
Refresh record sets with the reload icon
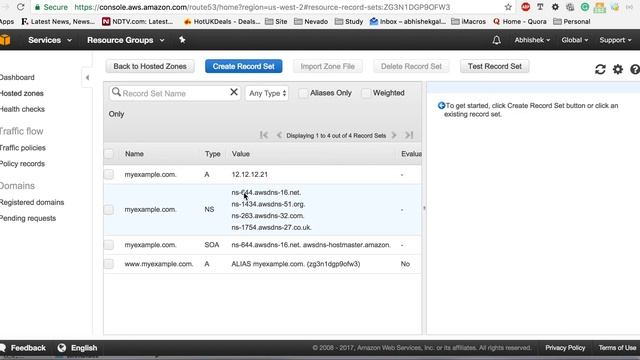pos(600,69)
